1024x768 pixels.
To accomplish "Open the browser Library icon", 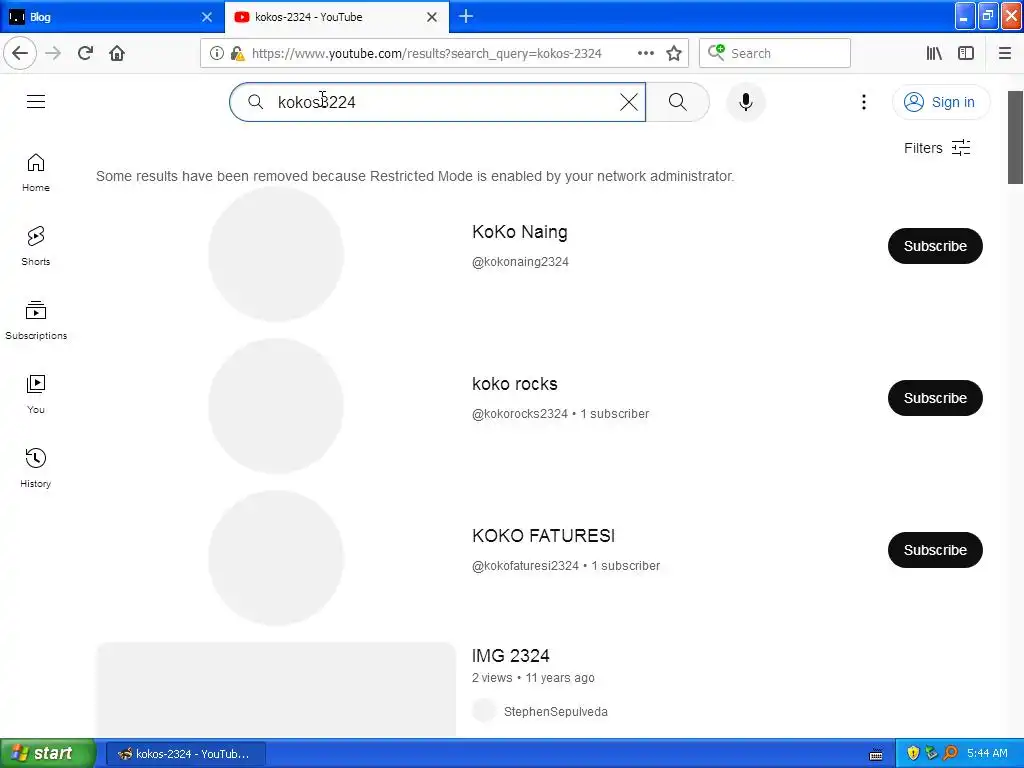I will (934, 53).
